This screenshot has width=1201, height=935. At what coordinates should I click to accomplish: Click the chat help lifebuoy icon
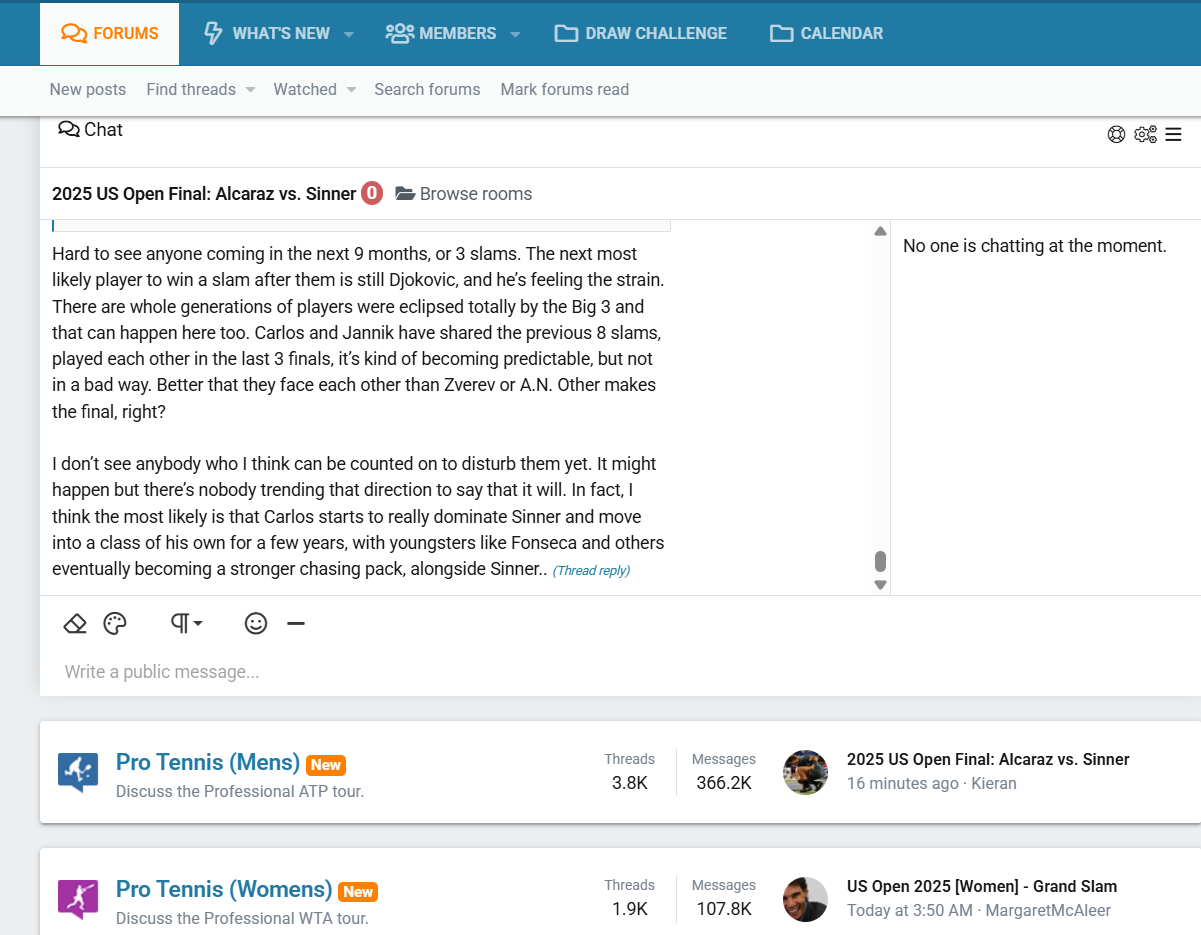point(1116,134)
